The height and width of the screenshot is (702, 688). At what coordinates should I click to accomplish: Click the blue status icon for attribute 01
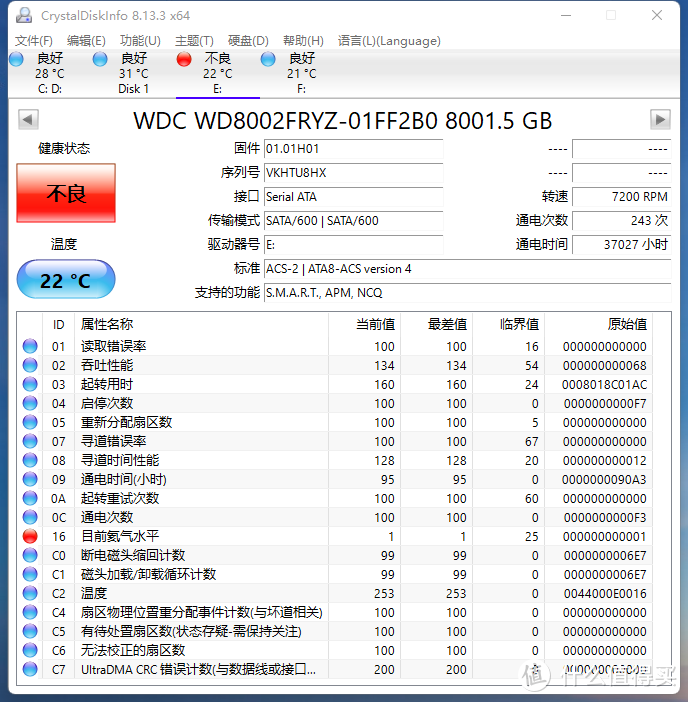point(30,346)
